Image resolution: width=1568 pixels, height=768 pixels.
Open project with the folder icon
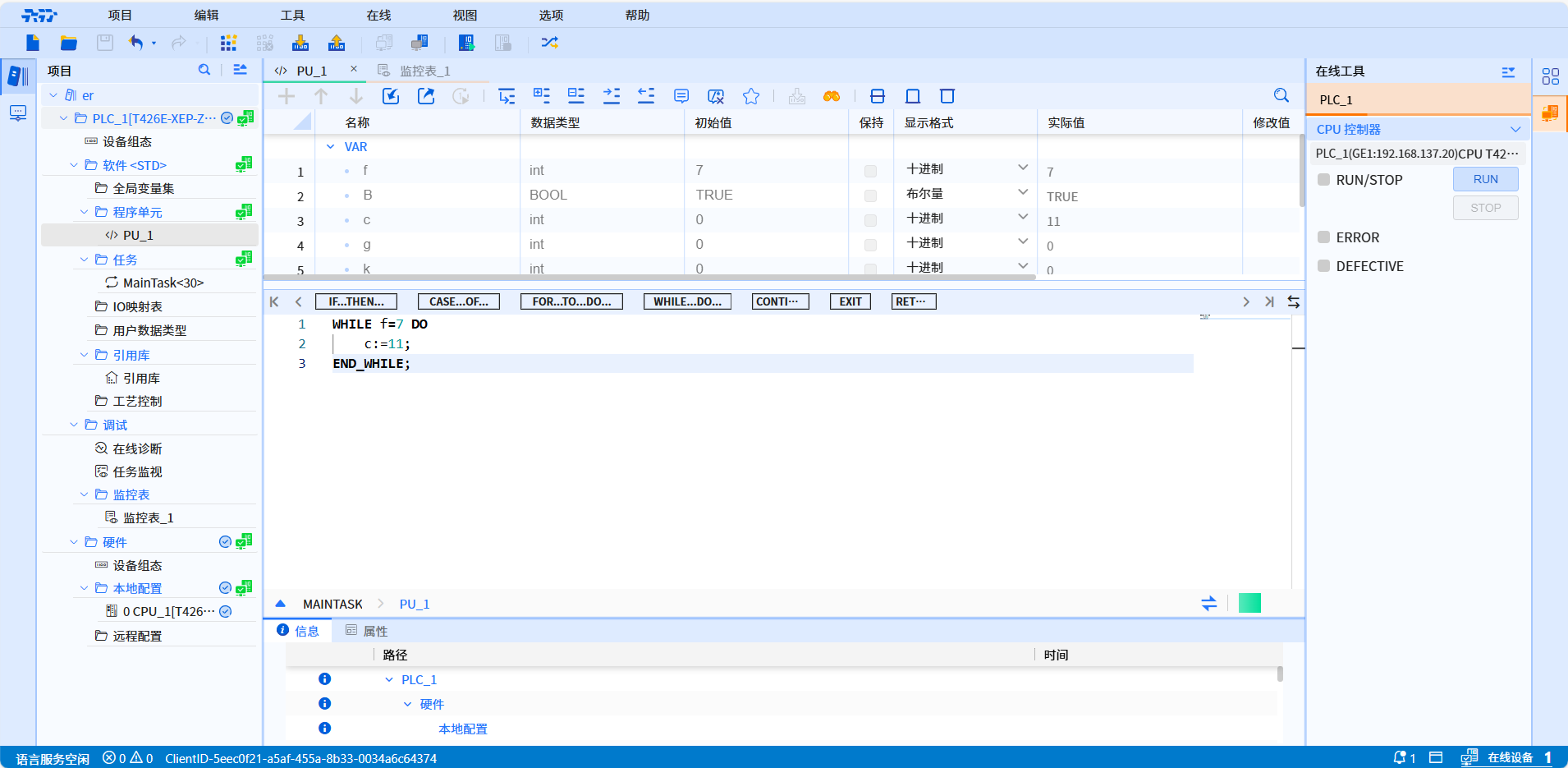point(69,43)
